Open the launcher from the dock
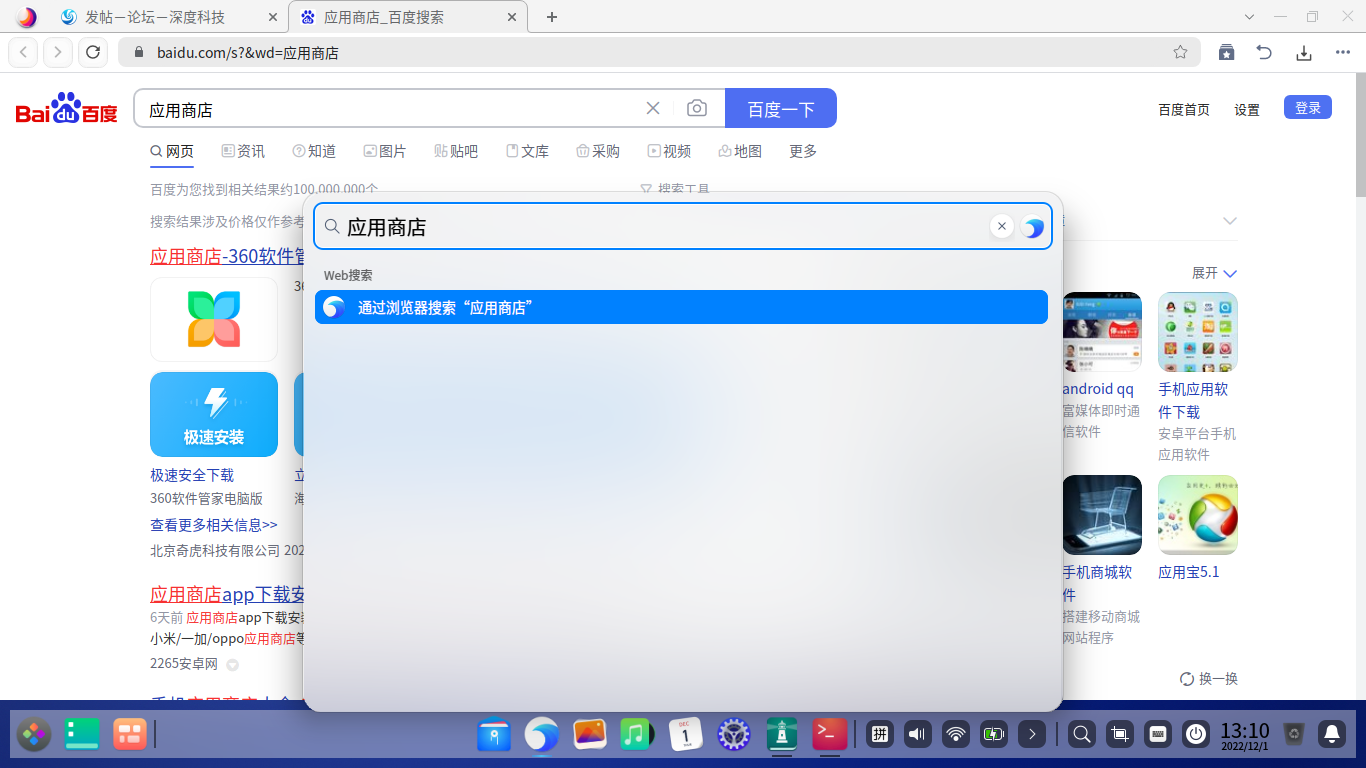The width and height of the screenshot is (1366, 768). point(34,735)
